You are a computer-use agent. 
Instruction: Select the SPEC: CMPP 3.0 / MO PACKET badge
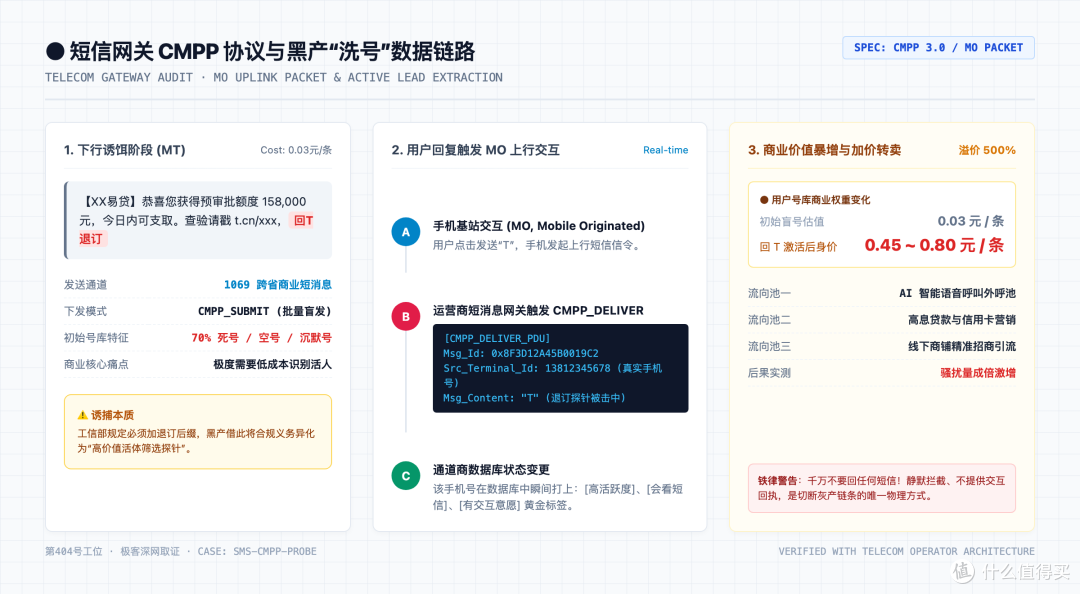(938, 48)
